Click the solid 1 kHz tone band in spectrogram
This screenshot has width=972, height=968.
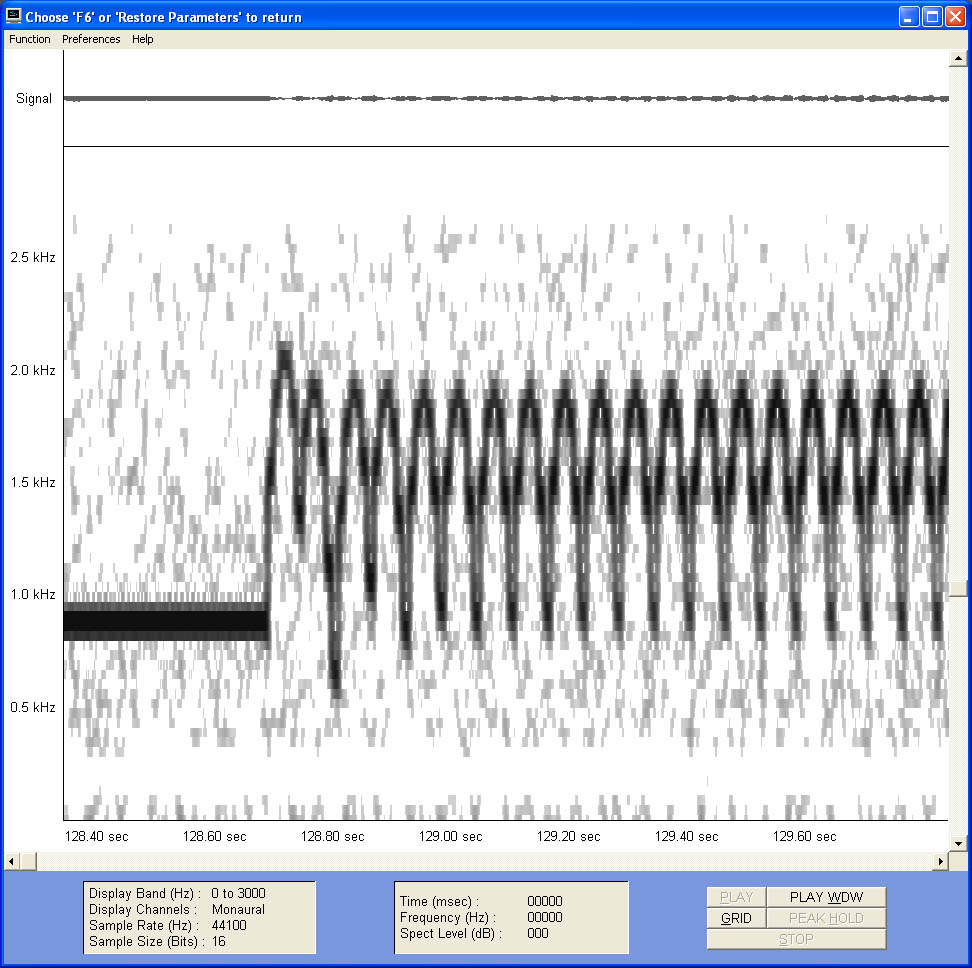[166, 621]
